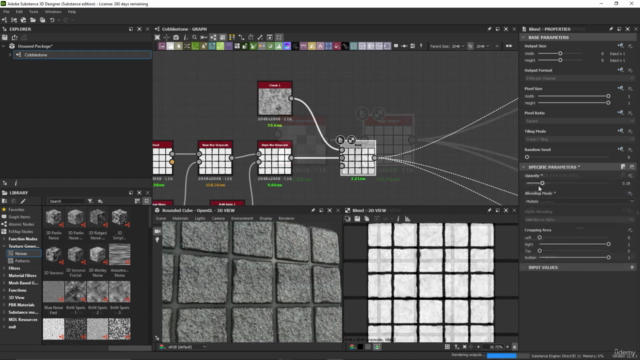Toggle expose icon for Pixel Size parameter
The image size is (640, 360).
click(x=630, y=89)
